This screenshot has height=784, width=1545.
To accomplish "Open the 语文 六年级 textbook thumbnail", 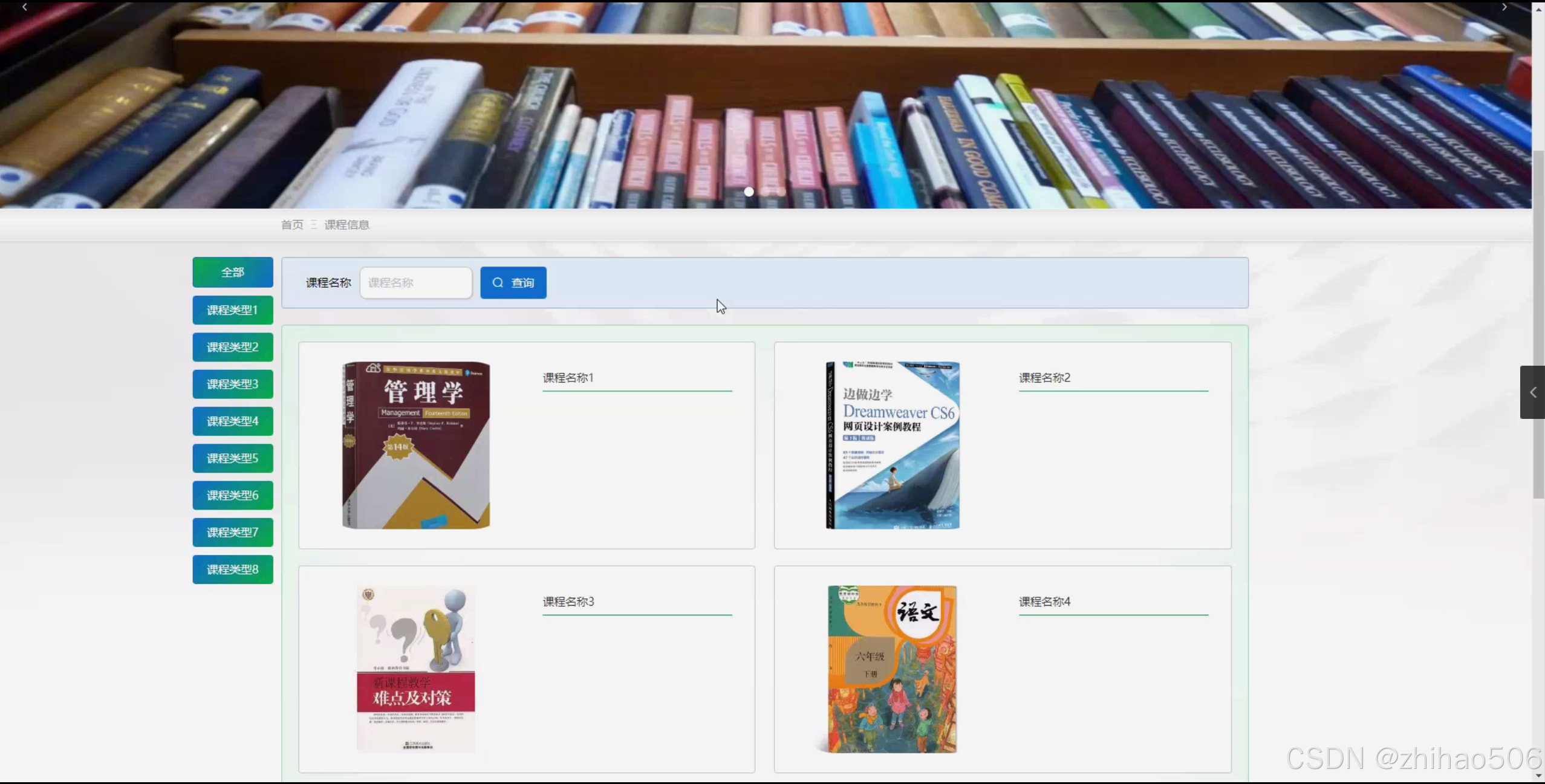I will tap(893, 669).
